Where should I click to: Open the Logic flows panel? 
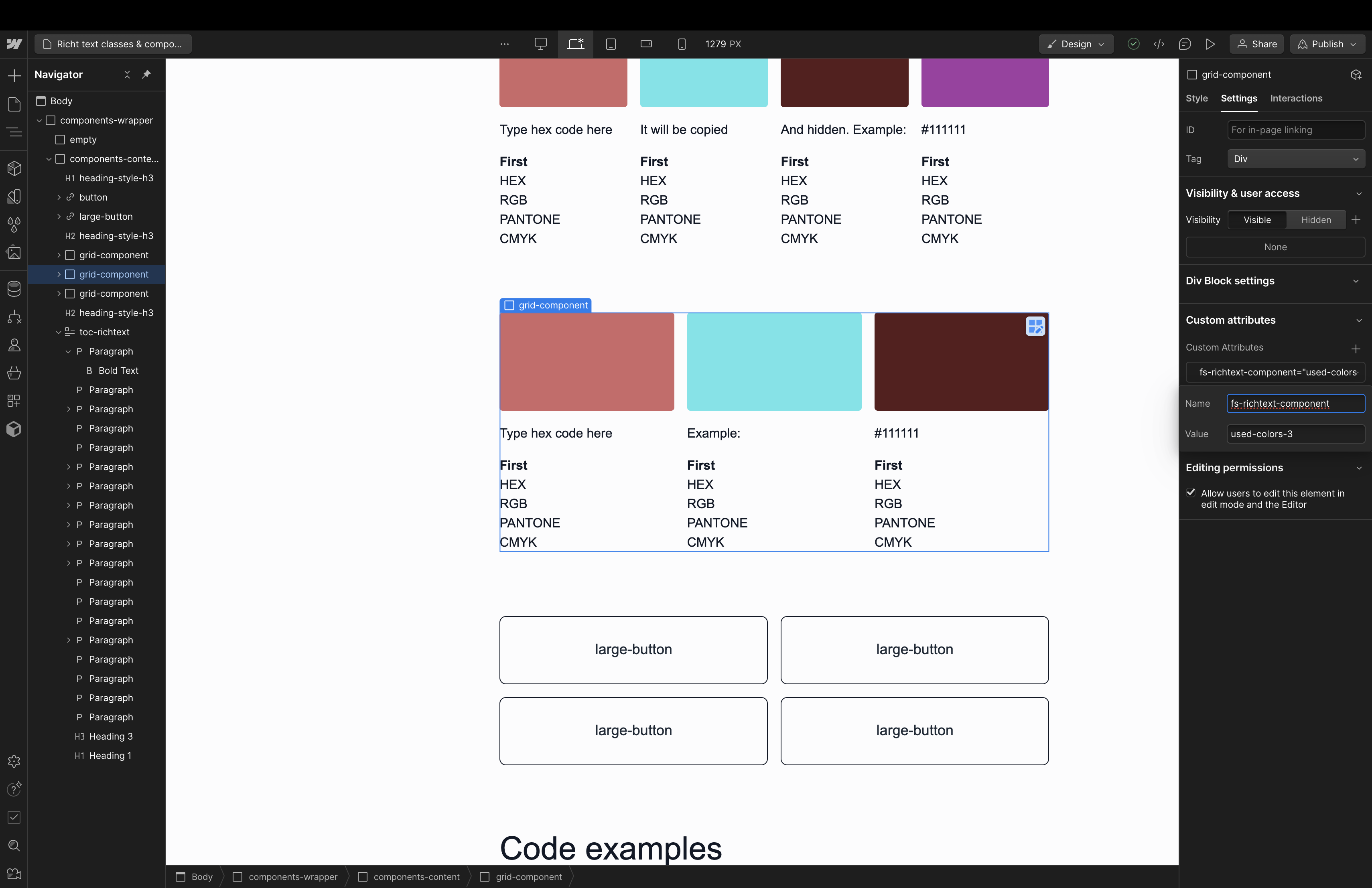tap(14, 317)
